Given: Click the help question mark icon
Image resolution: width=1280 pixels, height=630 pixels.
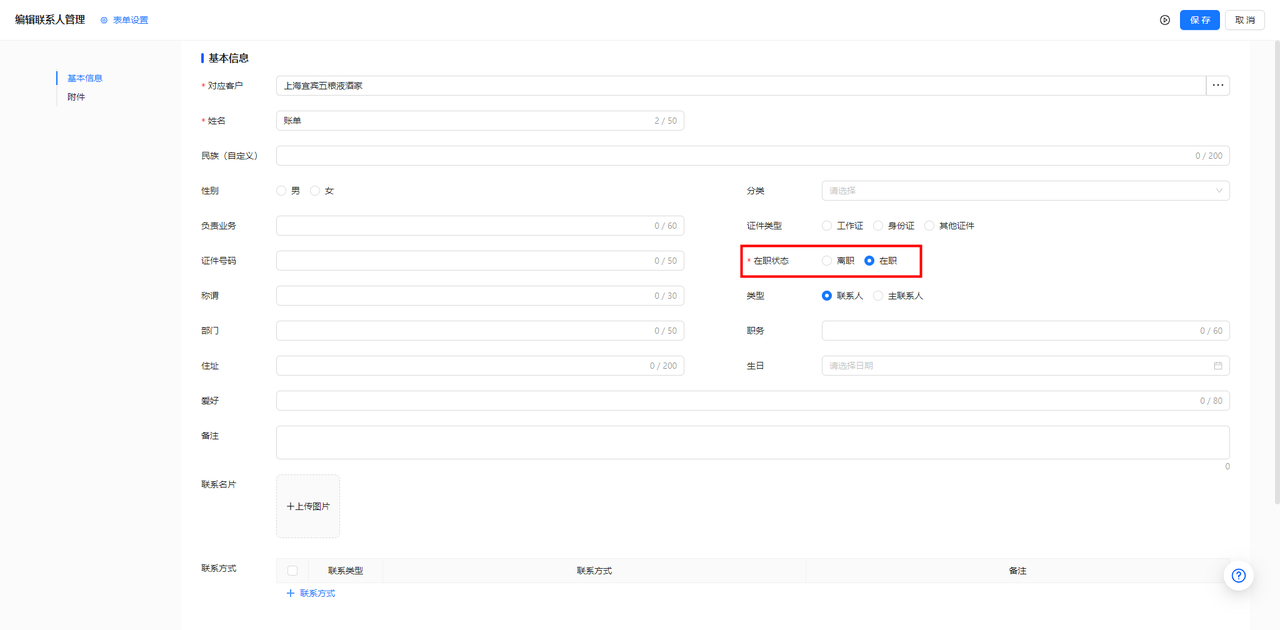Looking at the screenshot, I should pos(1239,575).
